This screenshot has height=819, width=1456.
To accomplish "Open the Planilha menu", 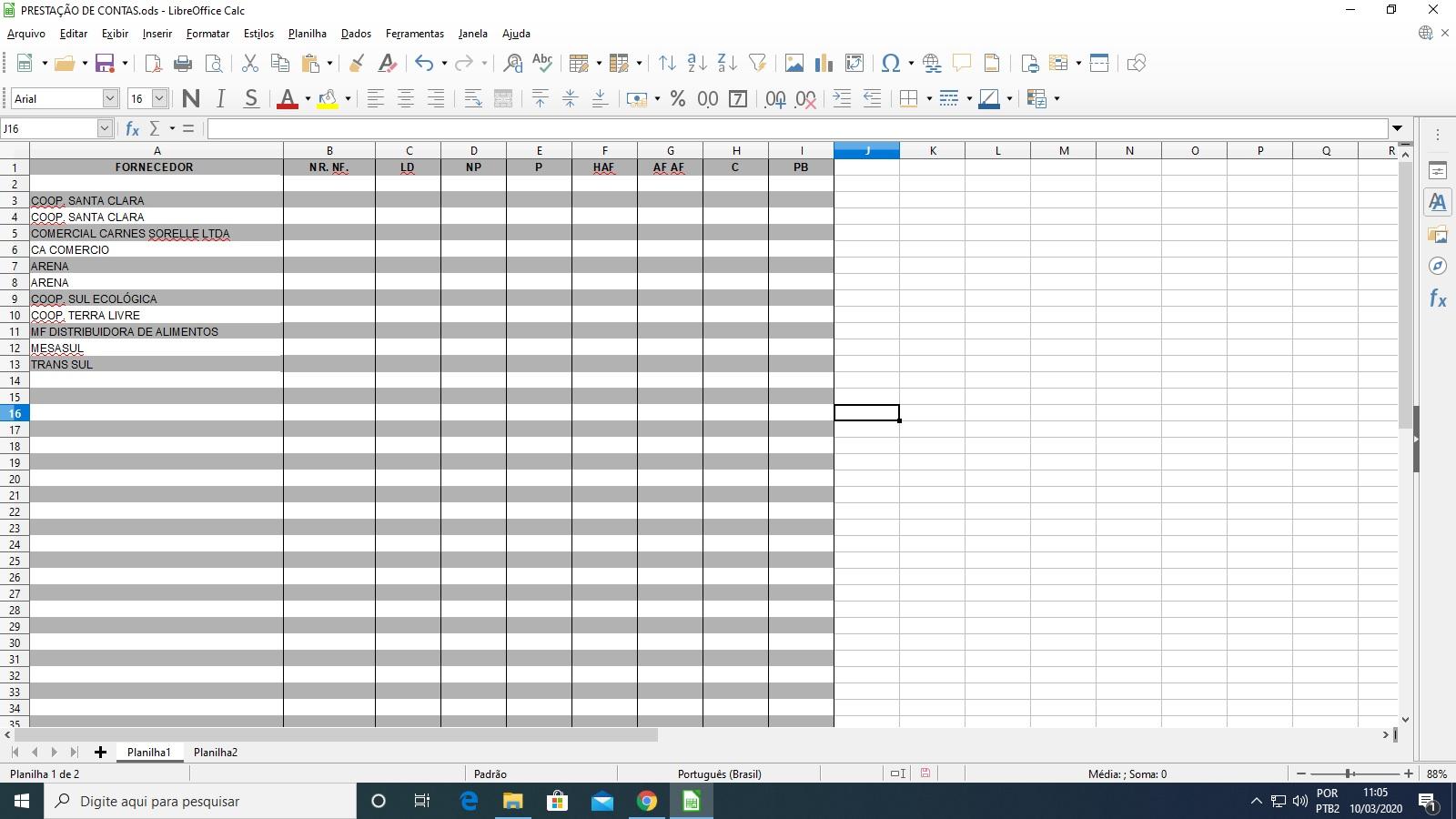I will (307, 34).
